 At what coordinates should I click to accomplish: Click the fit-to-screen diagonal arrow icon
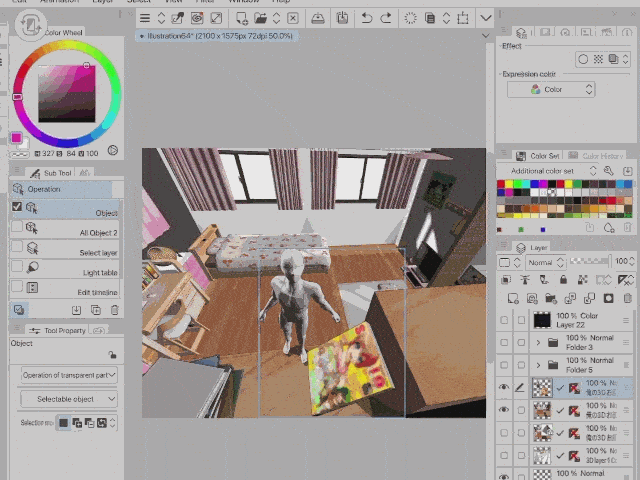click(216, 18)
